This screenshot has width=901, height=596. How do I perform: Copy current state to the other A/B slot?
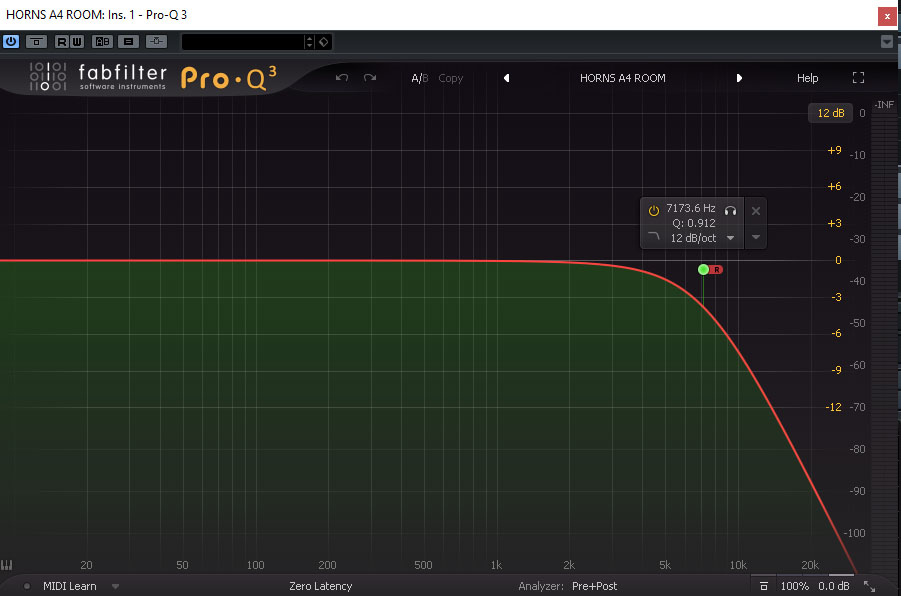(x=450, y=78)
